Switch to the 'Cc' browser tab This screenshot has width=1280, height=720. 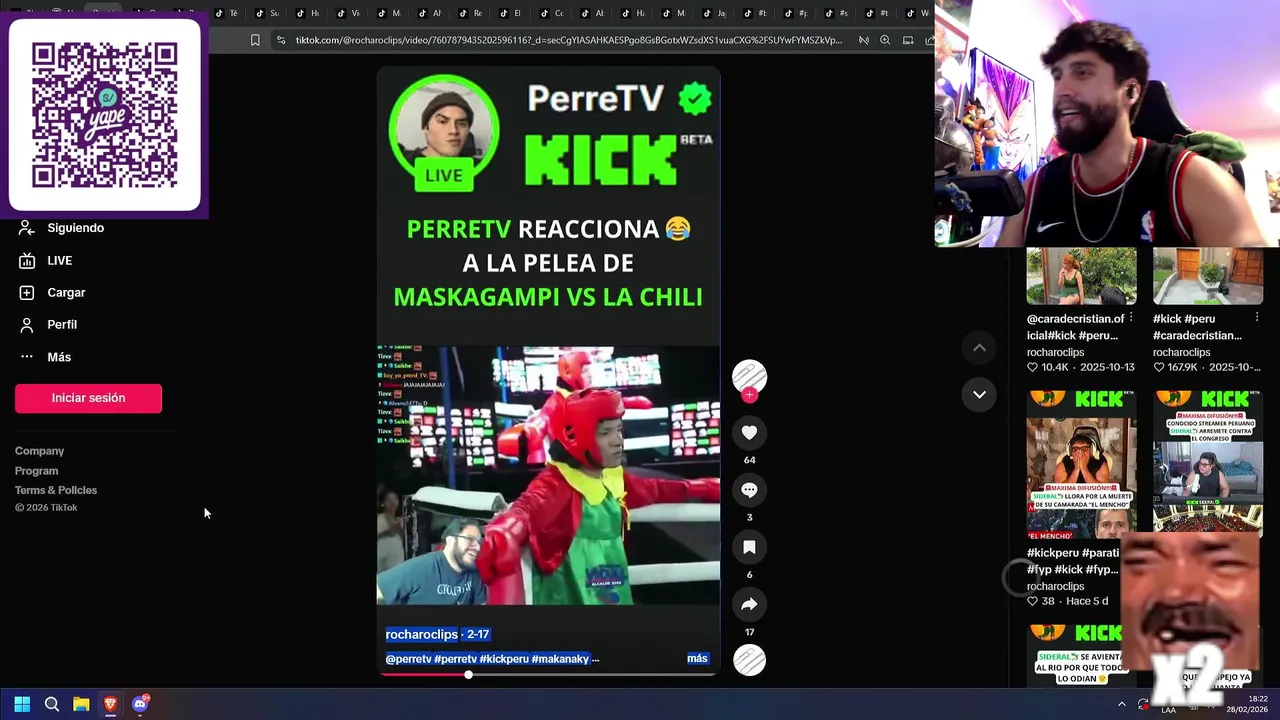(x=551, y=13)
